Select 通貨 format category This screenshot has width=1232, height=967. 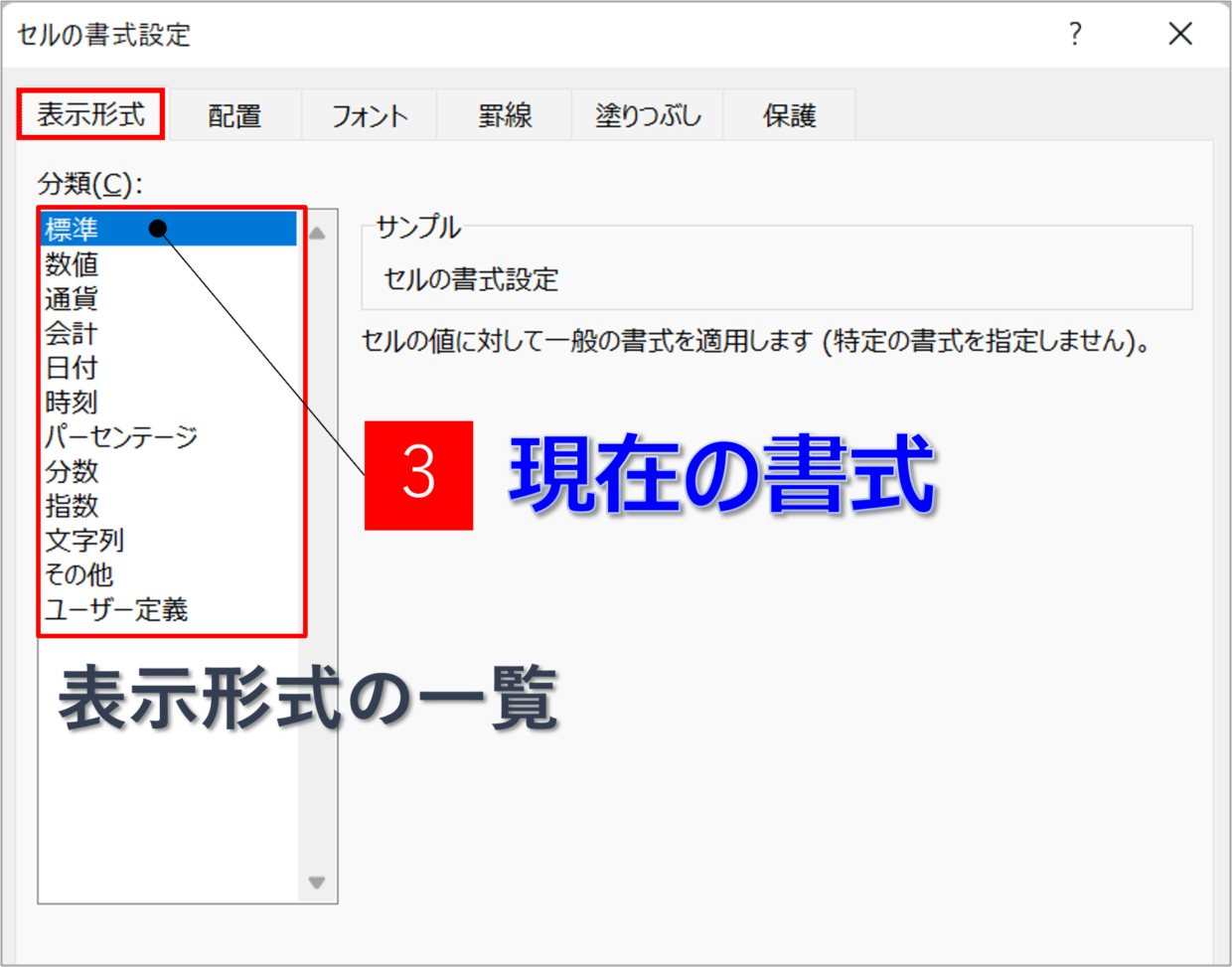[72, 299]
